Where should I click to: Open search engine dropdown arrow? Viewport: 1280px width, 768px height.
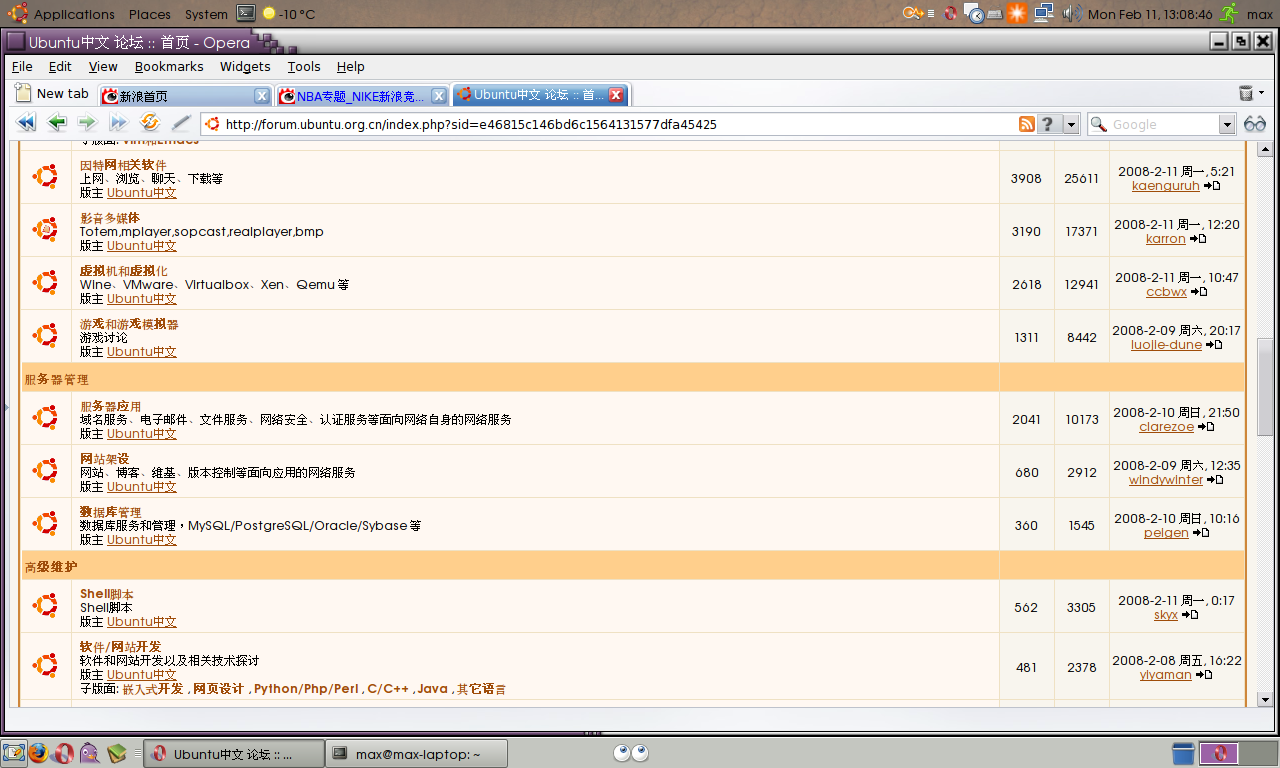[x=1227, y=124]
